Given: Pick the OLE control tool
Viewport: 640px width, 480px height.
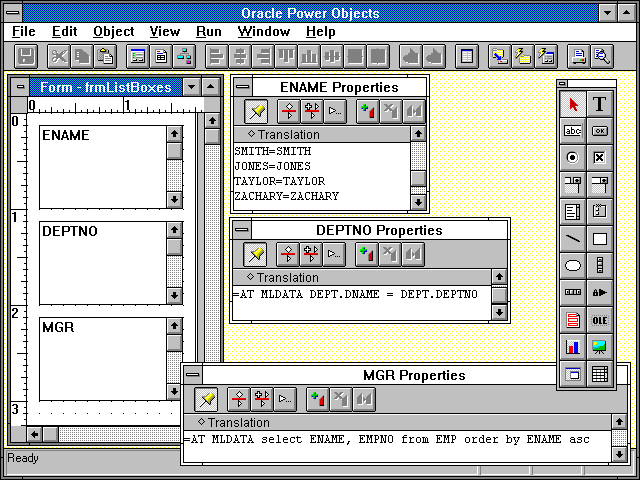Looking at the screenshot, I should (x=600, y=320).
